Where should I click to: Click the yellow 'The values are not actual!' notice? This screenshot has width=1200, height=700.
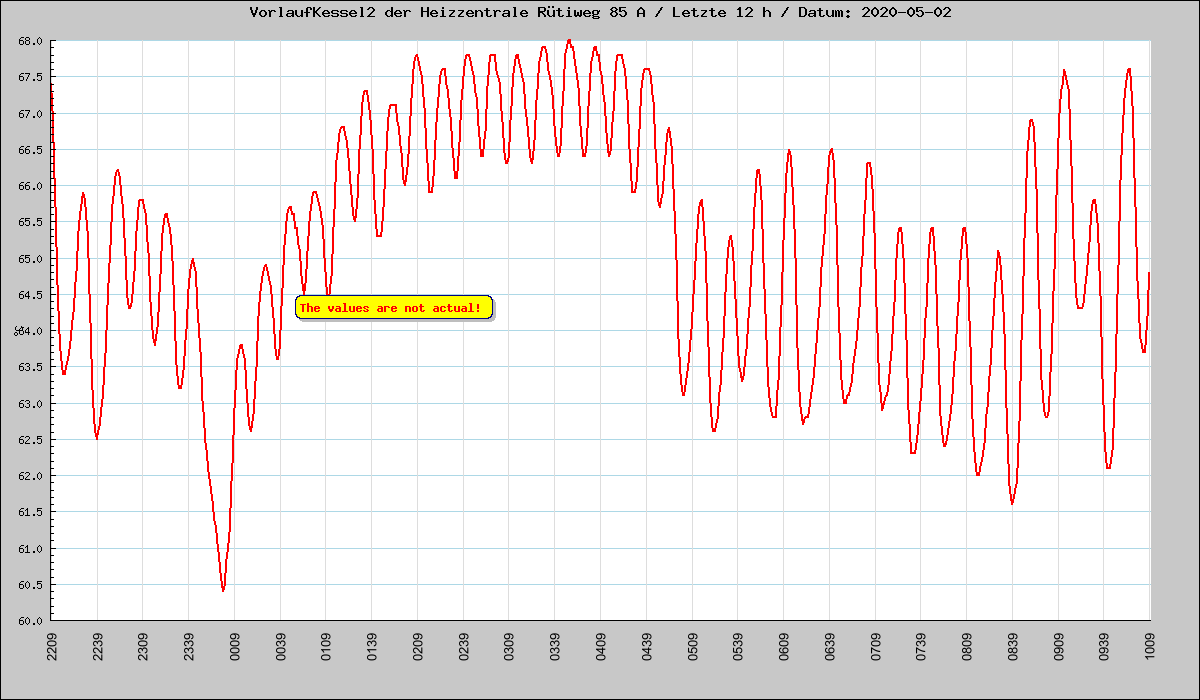coord(394,308)
